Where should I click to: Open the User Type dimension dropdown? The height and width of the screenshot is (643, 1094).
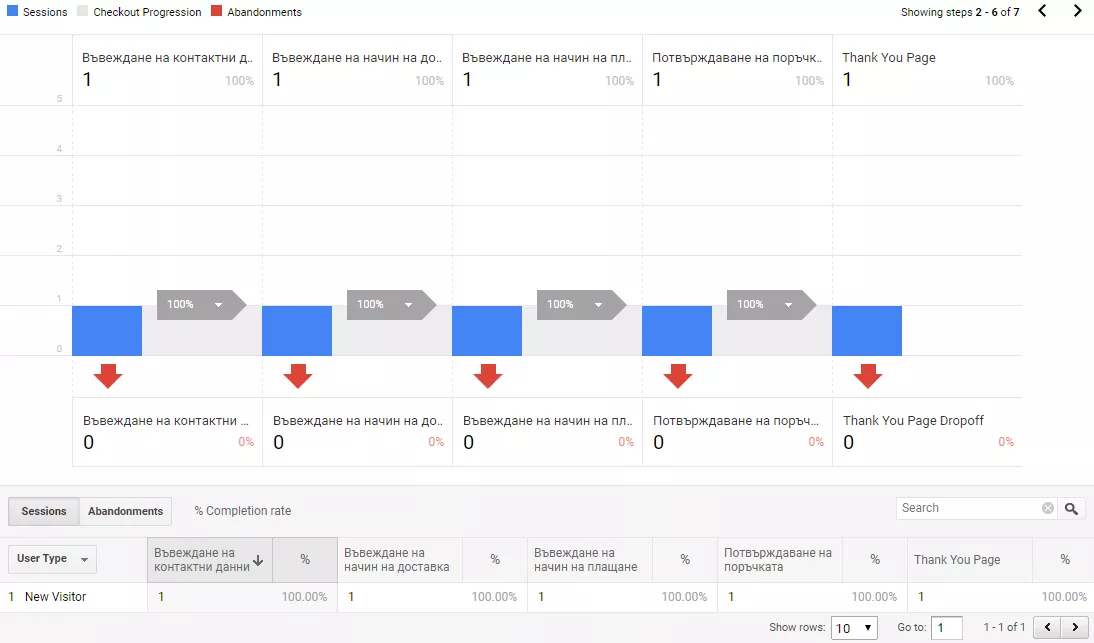52,559
